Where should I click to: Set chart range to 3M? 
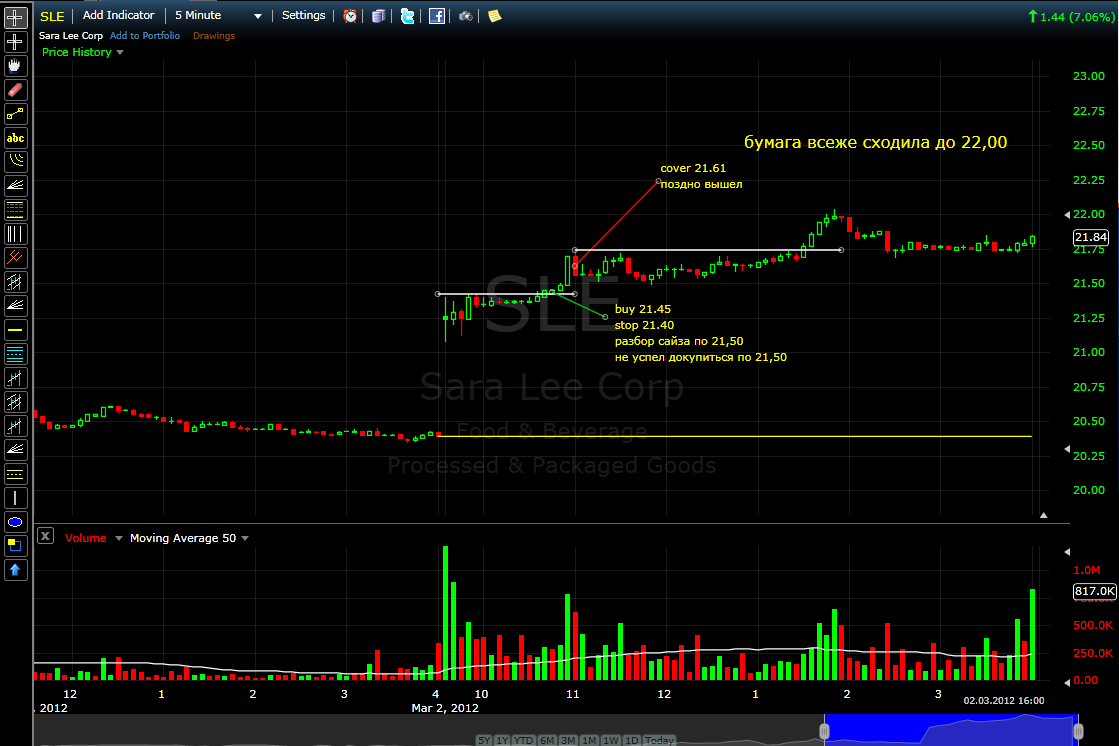[568, 740]
